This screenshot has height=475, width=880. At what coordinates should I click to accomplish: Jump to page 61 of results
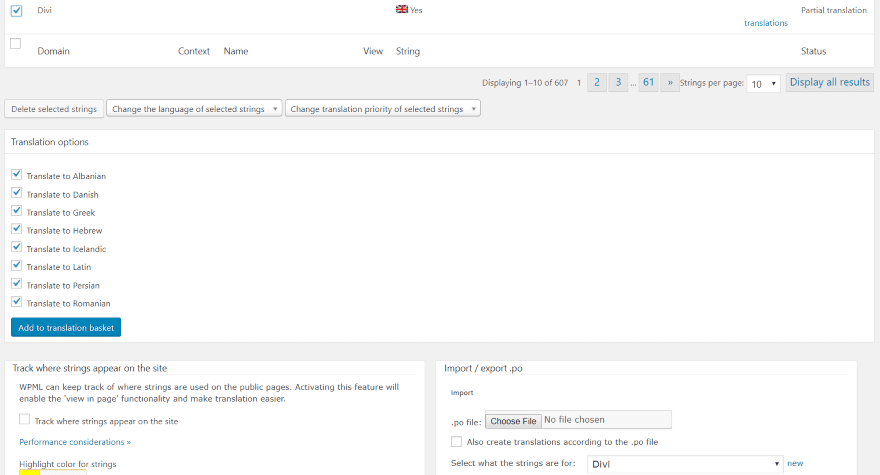tap(648, 83)
